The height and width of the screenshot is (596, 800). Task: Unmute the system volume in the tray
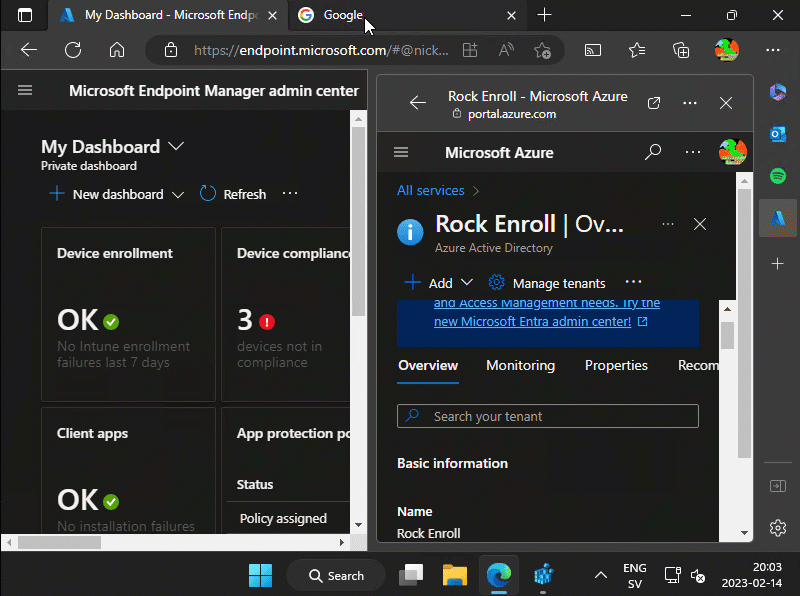tap(698, 576)
